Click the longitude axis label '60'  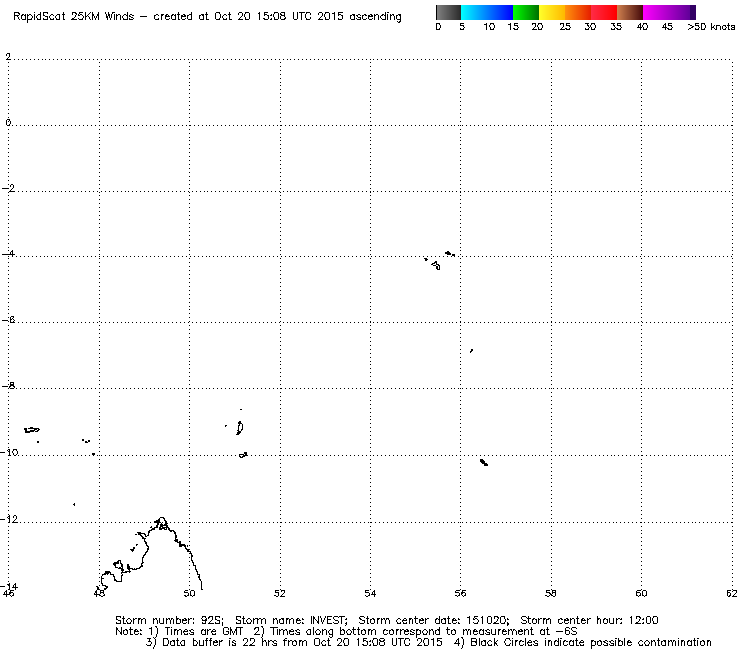641,593
